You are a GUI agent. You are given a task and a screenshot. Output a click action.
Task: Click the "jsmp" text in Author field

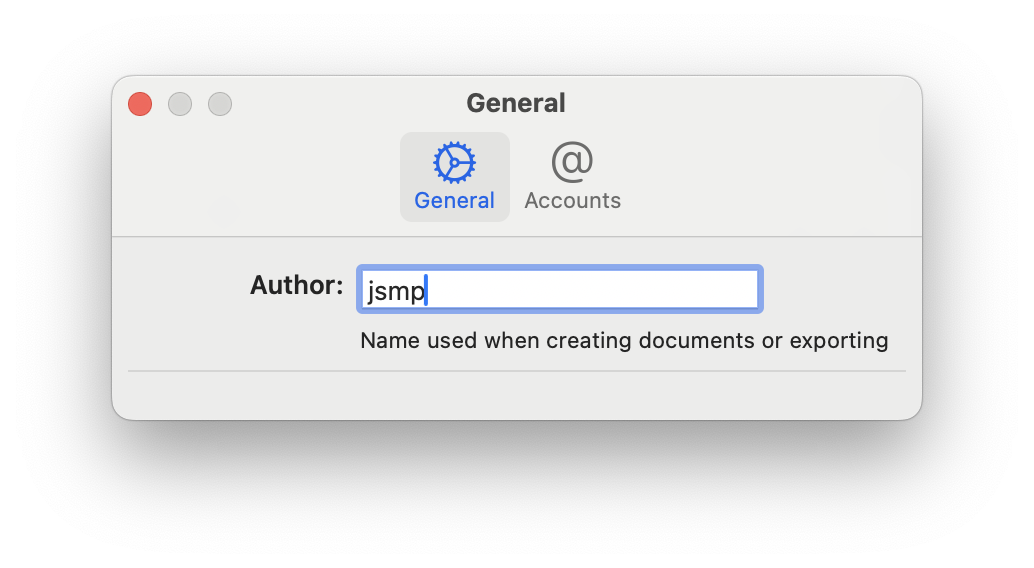click(x=394, y=291)
